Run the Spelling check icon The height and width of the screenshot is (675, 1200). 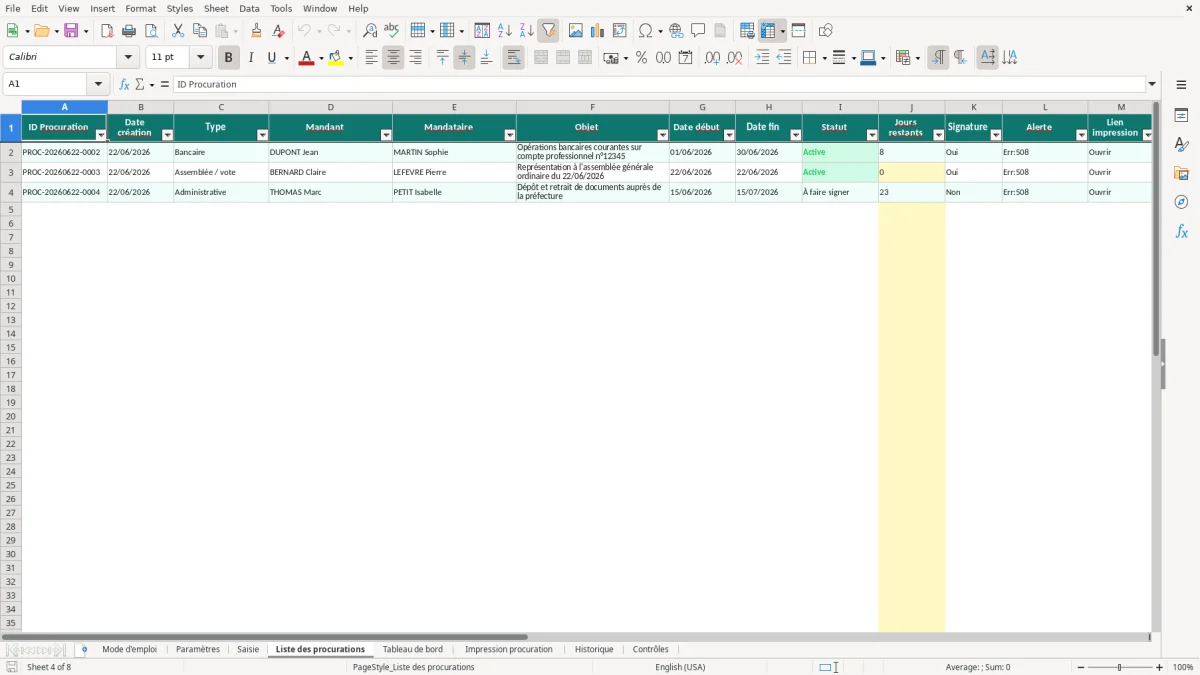[x=392, y=31]
